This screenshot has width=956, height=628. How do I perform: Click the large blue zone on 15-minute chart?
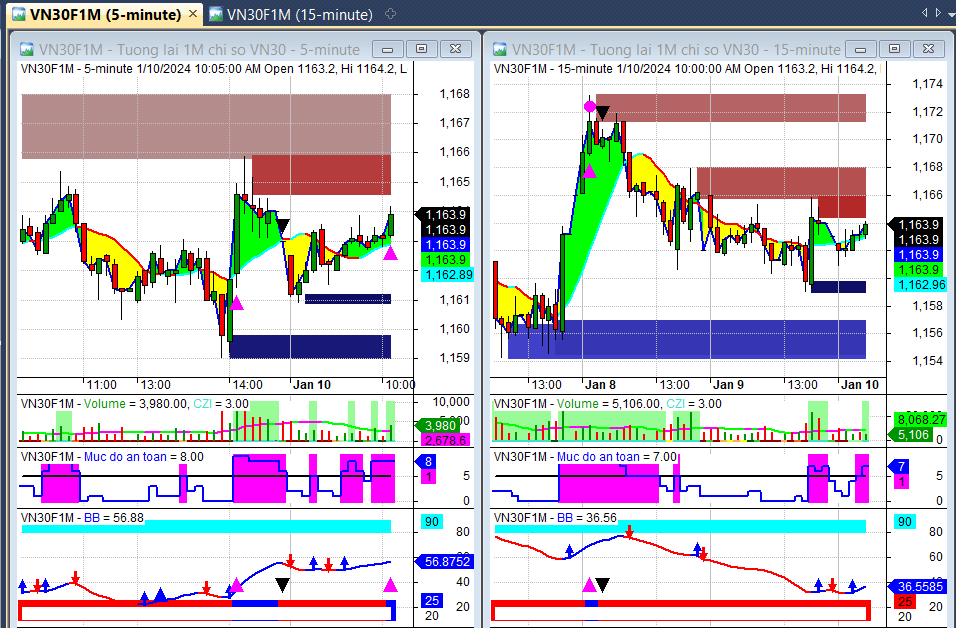[x=686, y=339]
